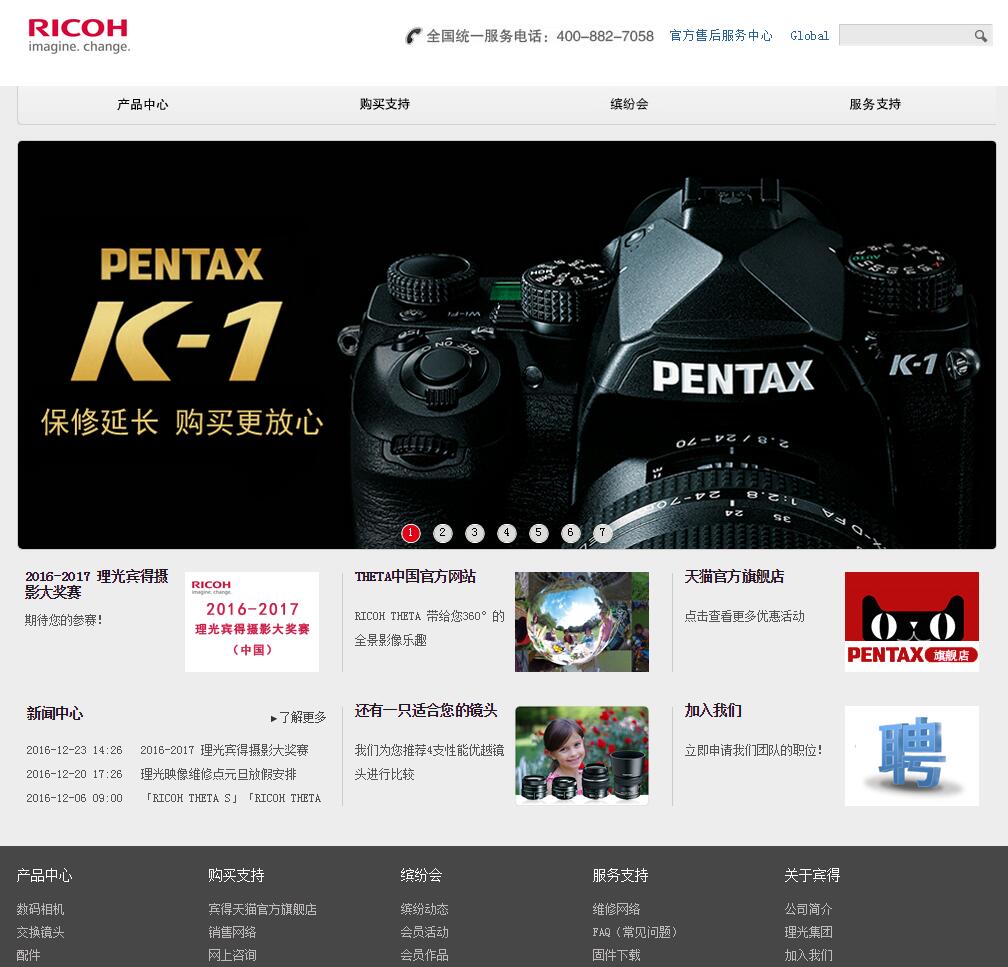Open footer link 维修网络
The height and width of the screenshot is (967, 1008).
tap(616, 909)
